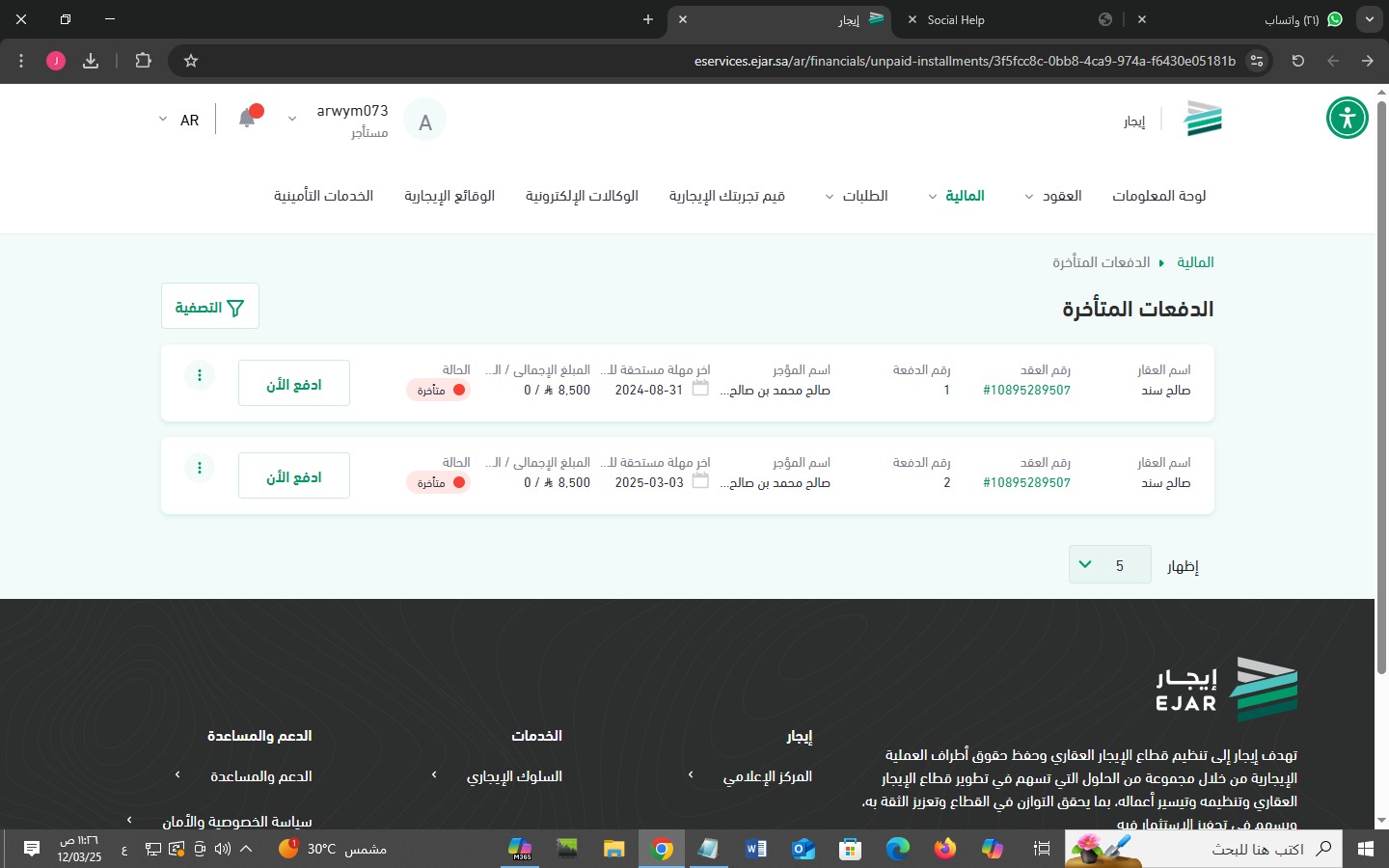
Task: Click the three-dot menu for installment 2
Action: coord(200,468)
